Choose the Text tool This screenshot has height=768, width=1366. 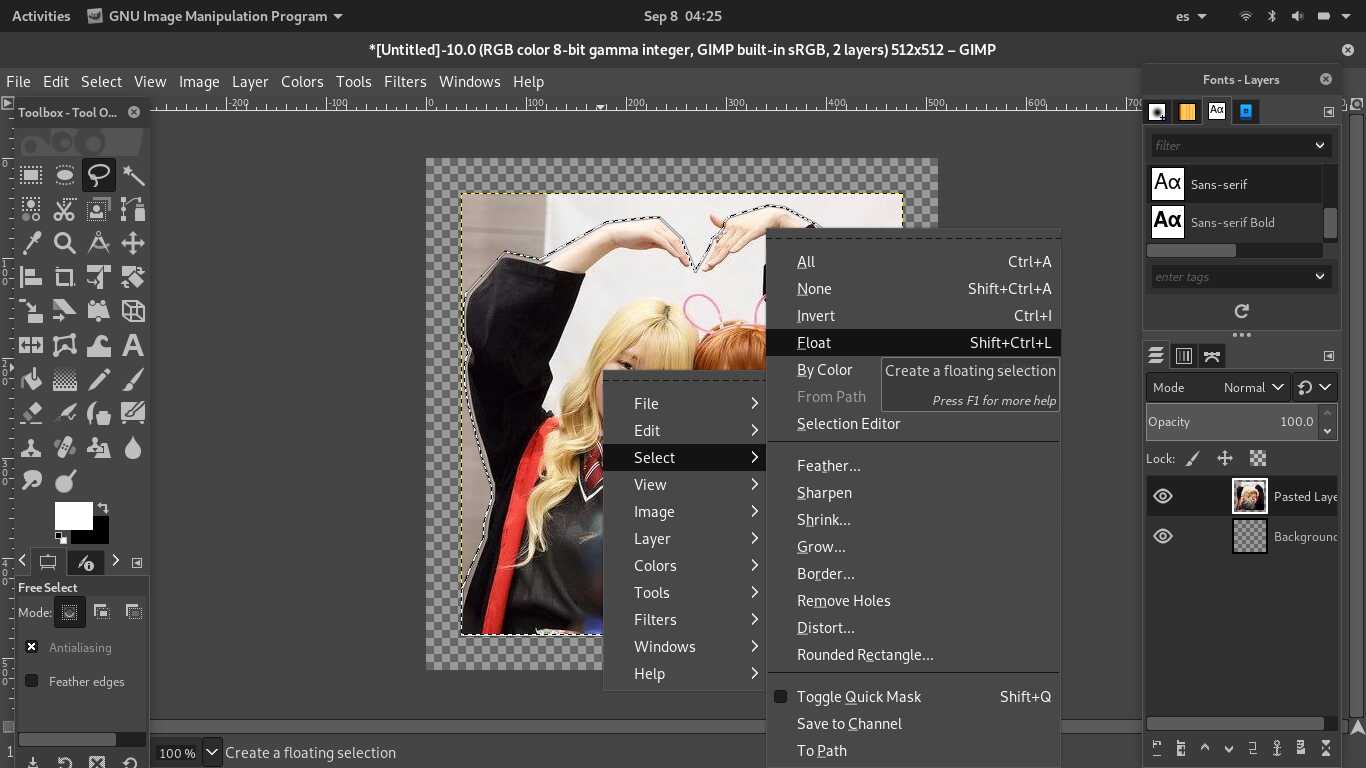tap(133, 346)
